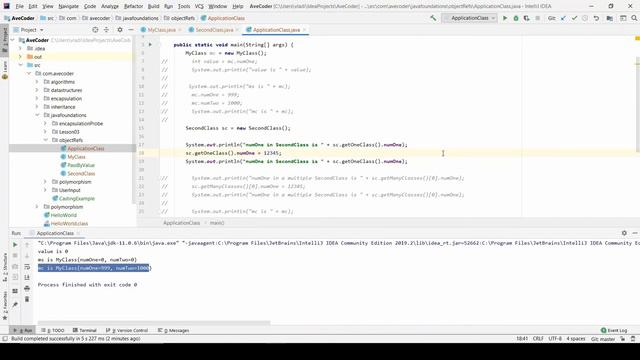Toggle soft-wrap in Run console
Screen dimensions: 640x360
pos(27,267)
